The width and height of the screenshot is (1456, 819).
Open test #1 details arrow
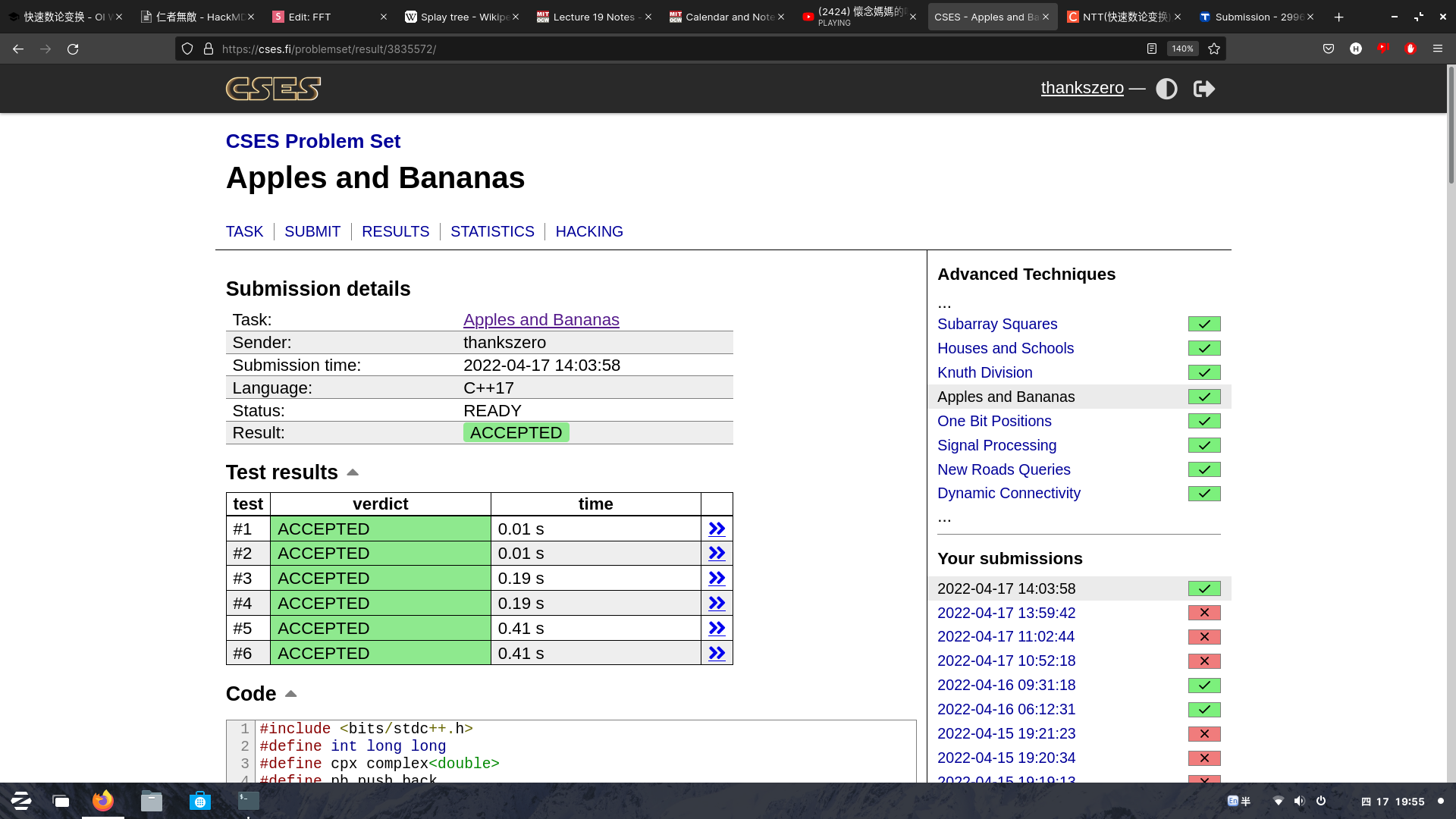coord(717,529)
